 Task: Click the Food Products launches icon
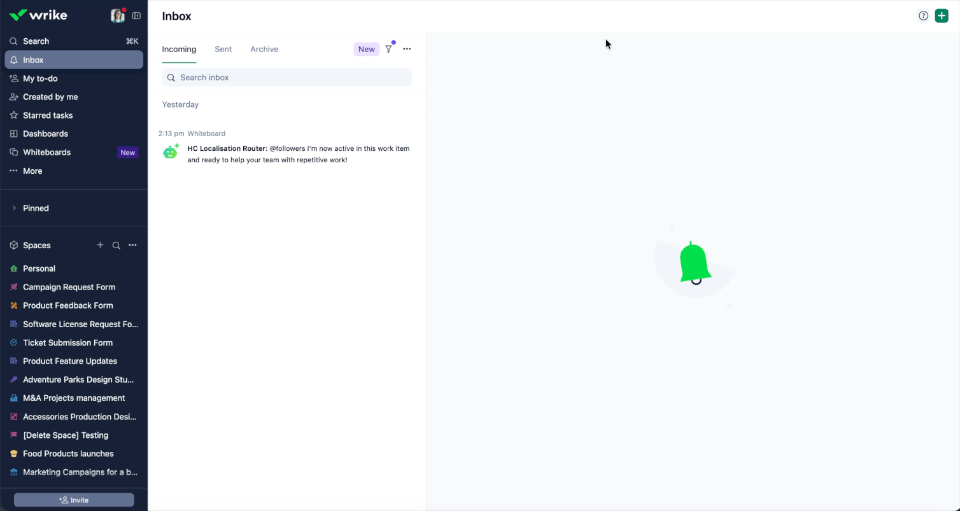point(14,453)
